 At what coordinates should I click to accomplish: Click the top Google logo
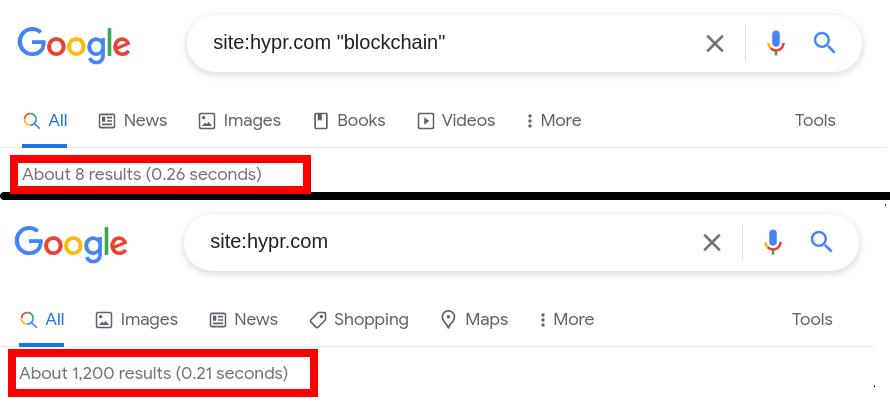coord(74,45)
